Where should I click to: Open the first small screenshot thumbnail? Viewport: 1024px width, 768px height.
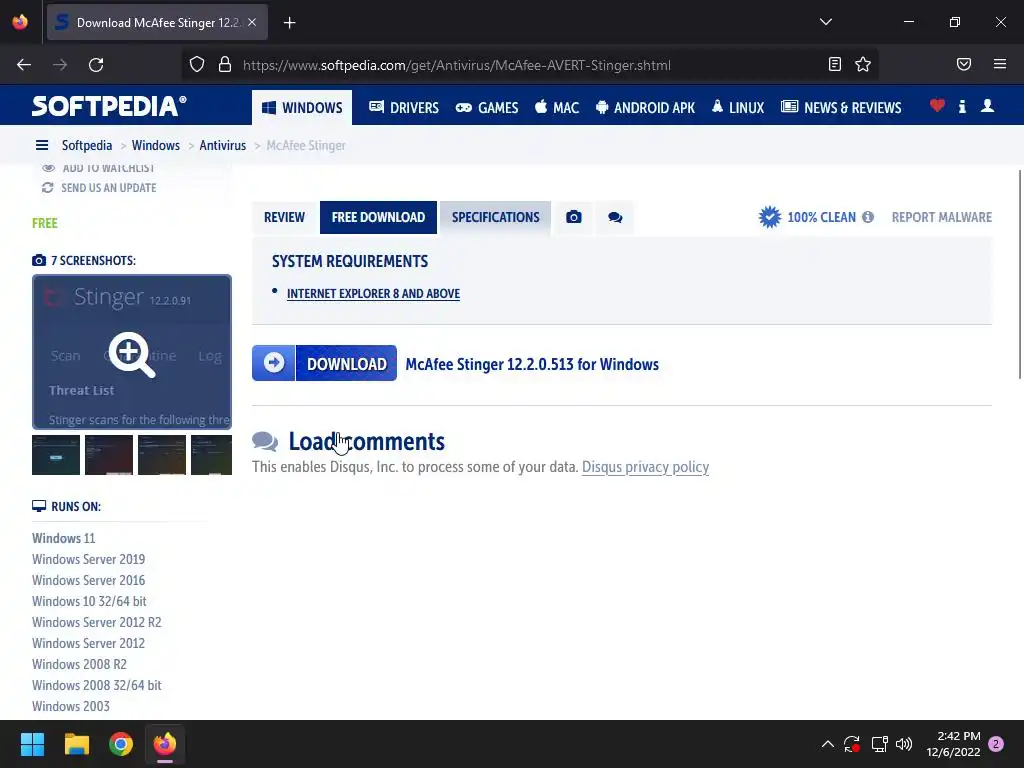(56, 455)
